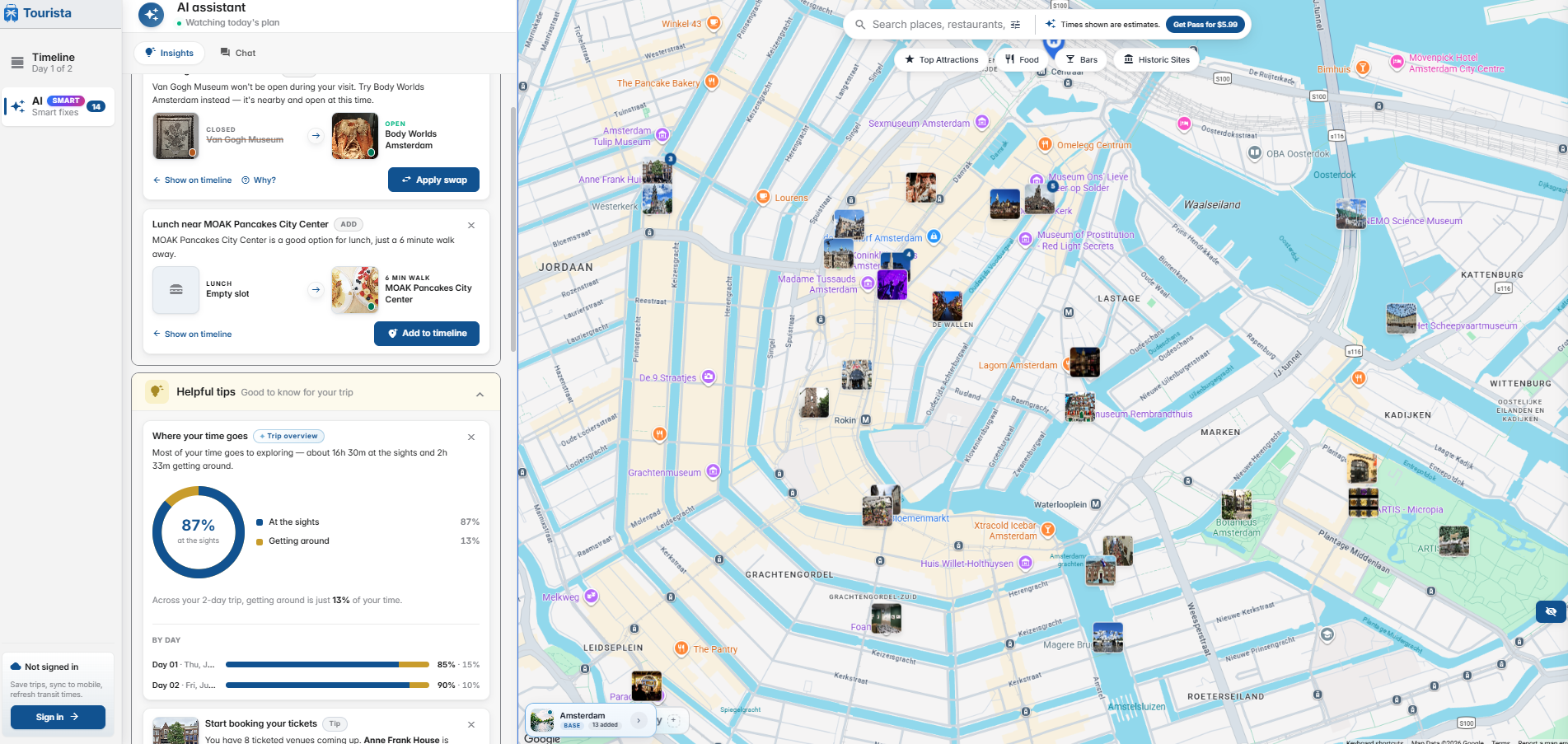This screenshot has width=1568, height=744.
Task: Dismiss the Start booking your tickets tip
Action: pyautogui.click(x=471, y=725)
